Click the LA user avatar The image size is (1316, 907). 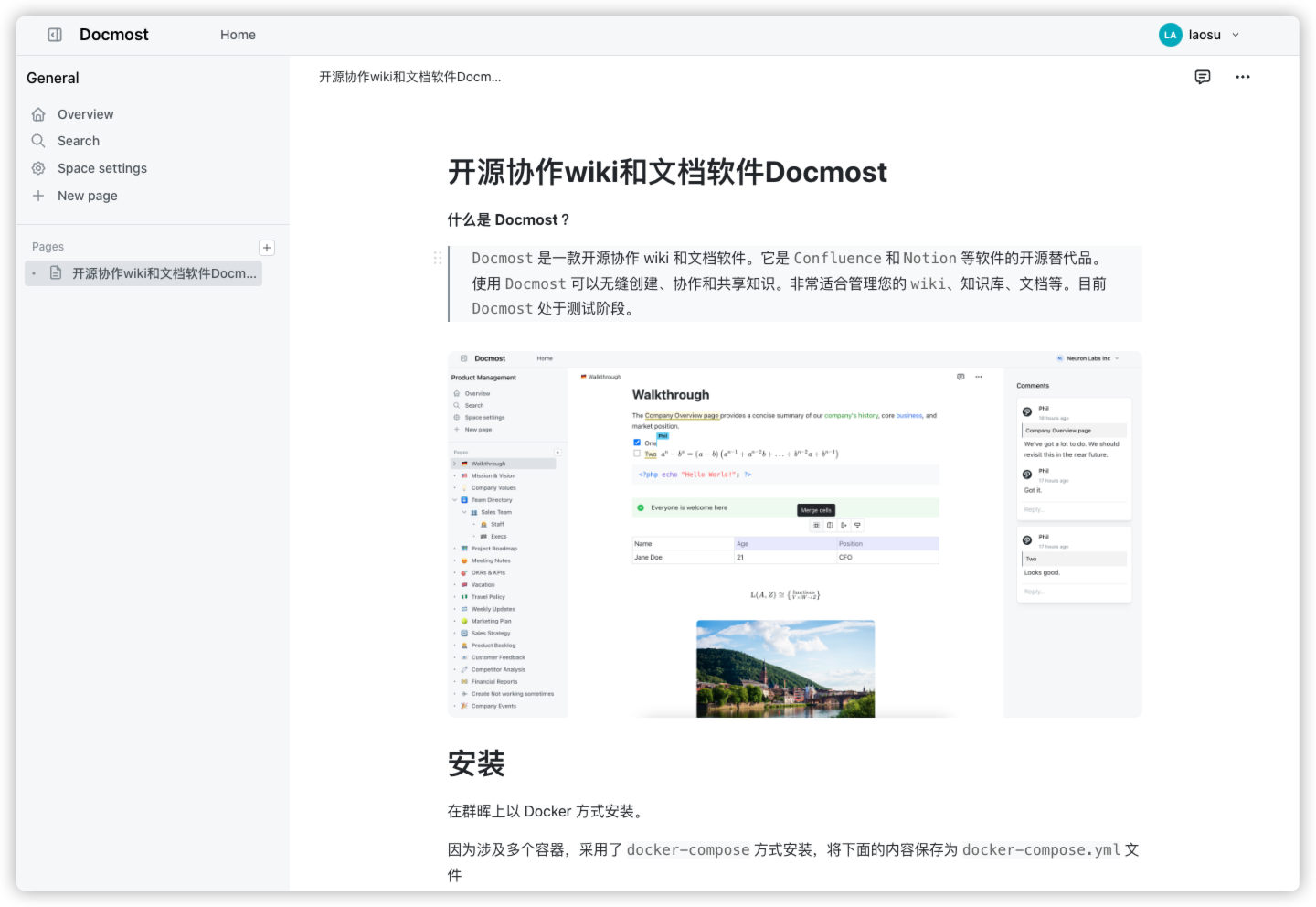[1170, 35]
